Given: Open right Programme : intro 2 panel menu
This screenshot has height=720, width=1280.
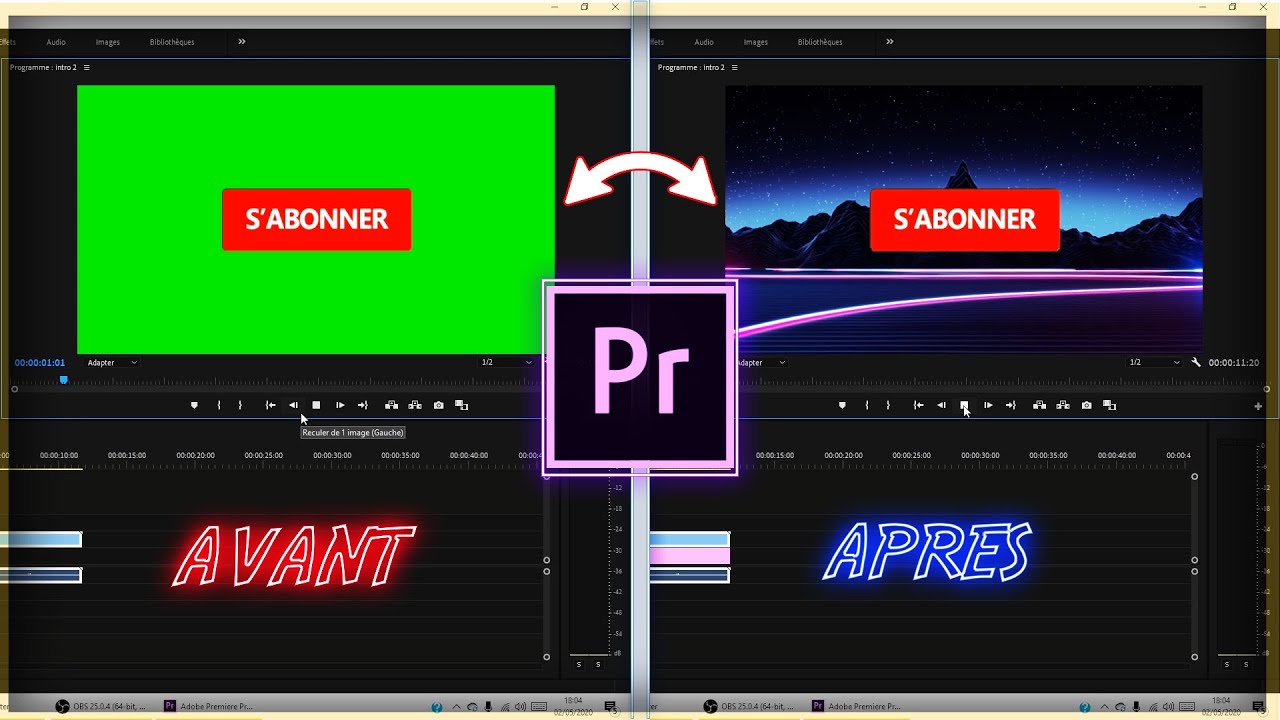Looking at the screenshot, I should click(x=735, y=67).
